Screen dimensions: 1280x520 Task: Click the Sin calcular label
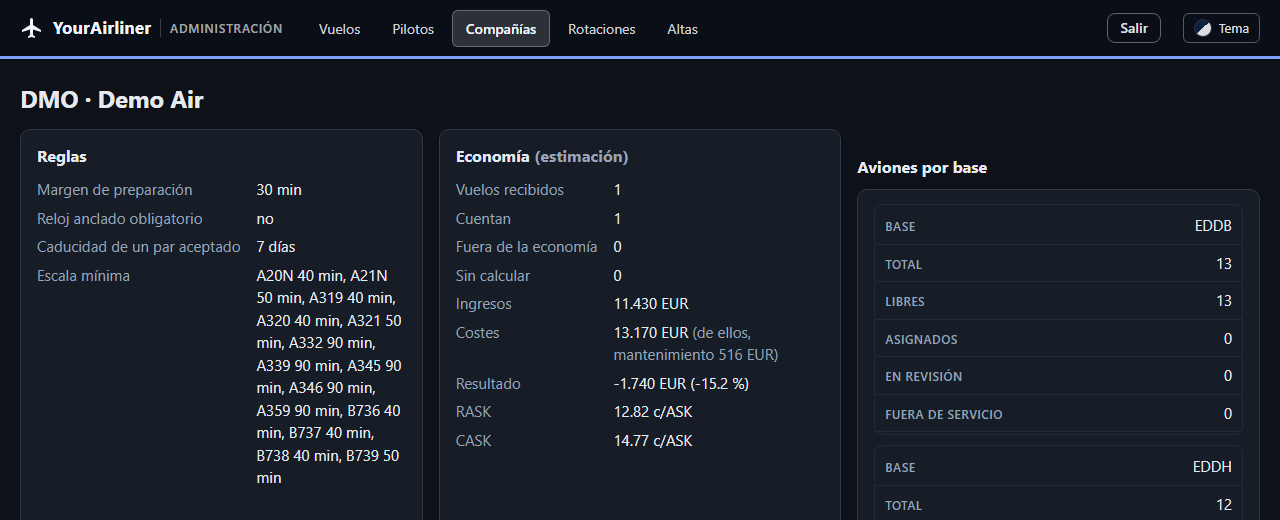493,276
